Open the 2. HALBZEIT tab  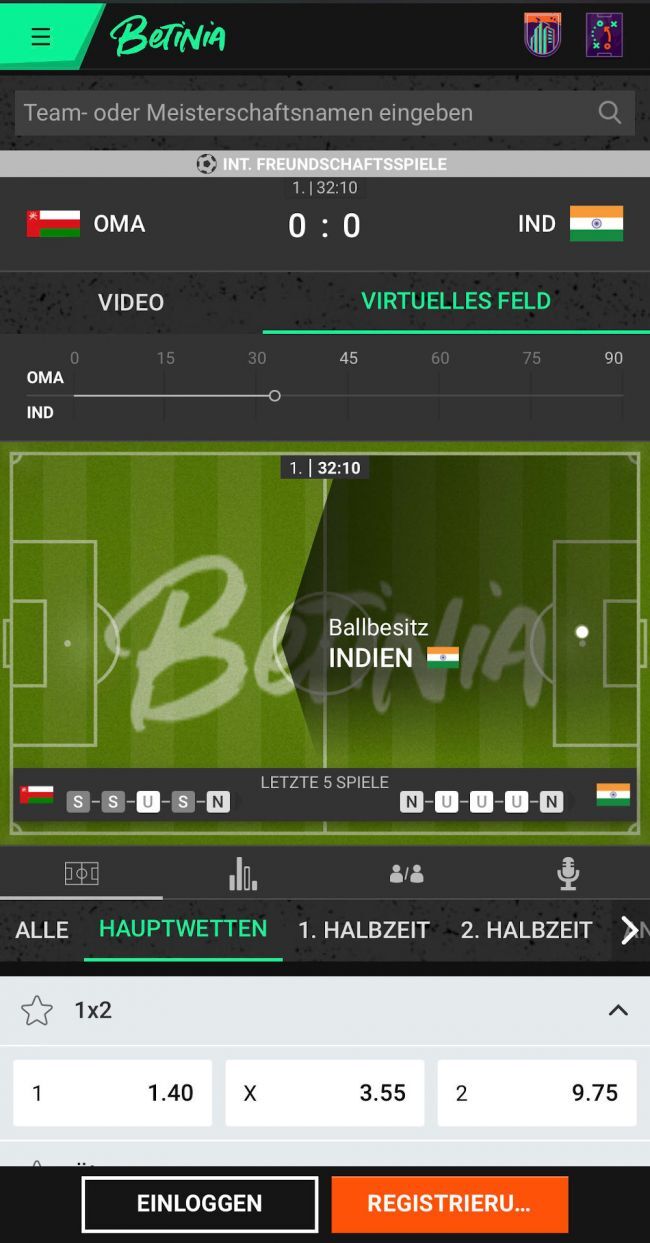(527, 930)
